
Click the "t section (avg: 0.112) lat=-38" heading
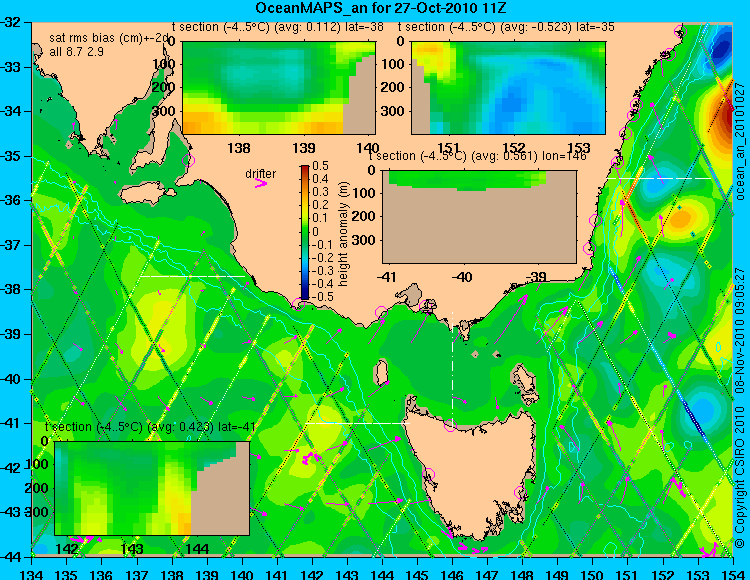pos(277,27)
